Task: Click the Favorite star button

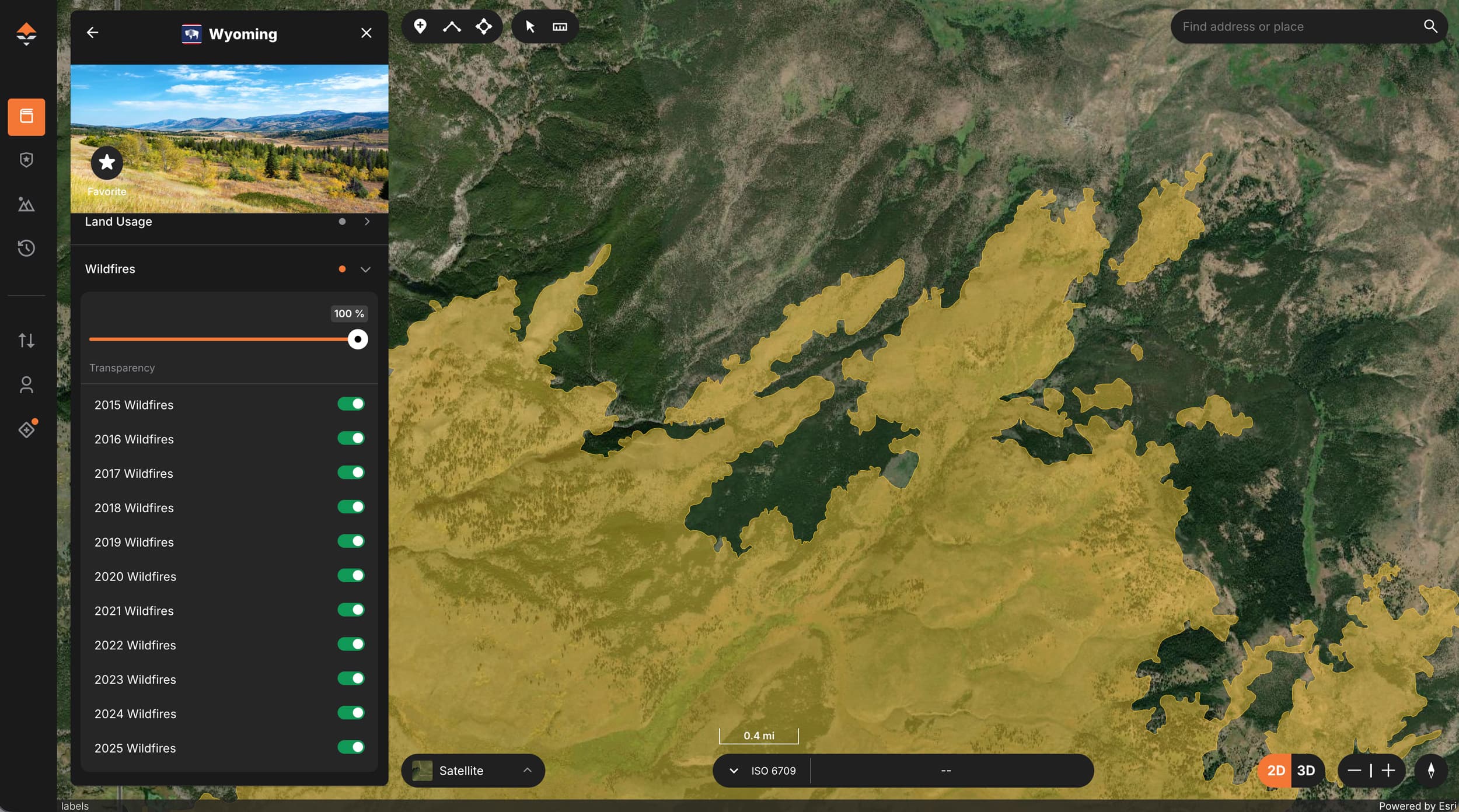Action: click(107, 162)
